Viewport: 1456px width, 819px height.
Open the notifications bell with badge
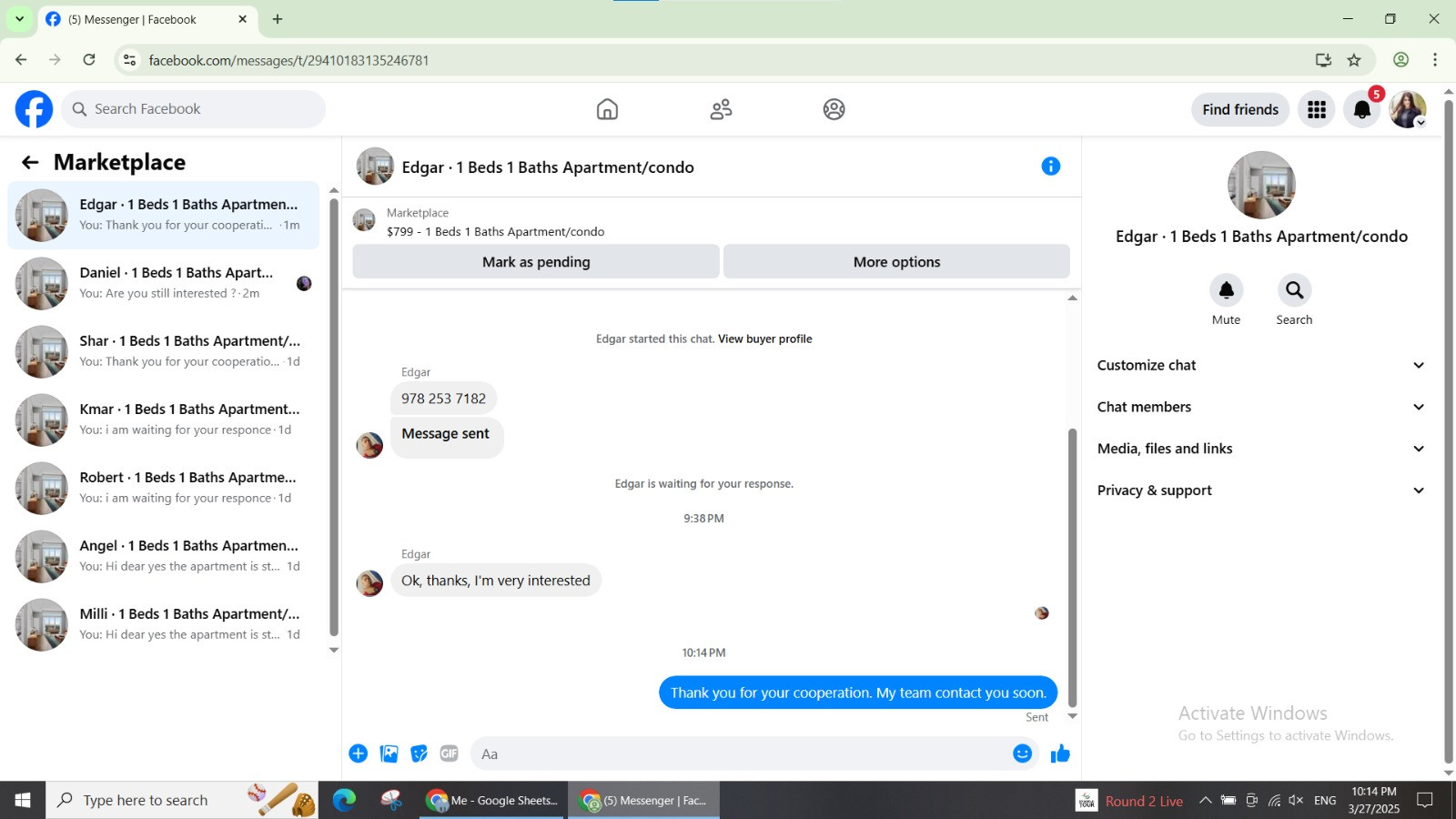coord(1362,109)
